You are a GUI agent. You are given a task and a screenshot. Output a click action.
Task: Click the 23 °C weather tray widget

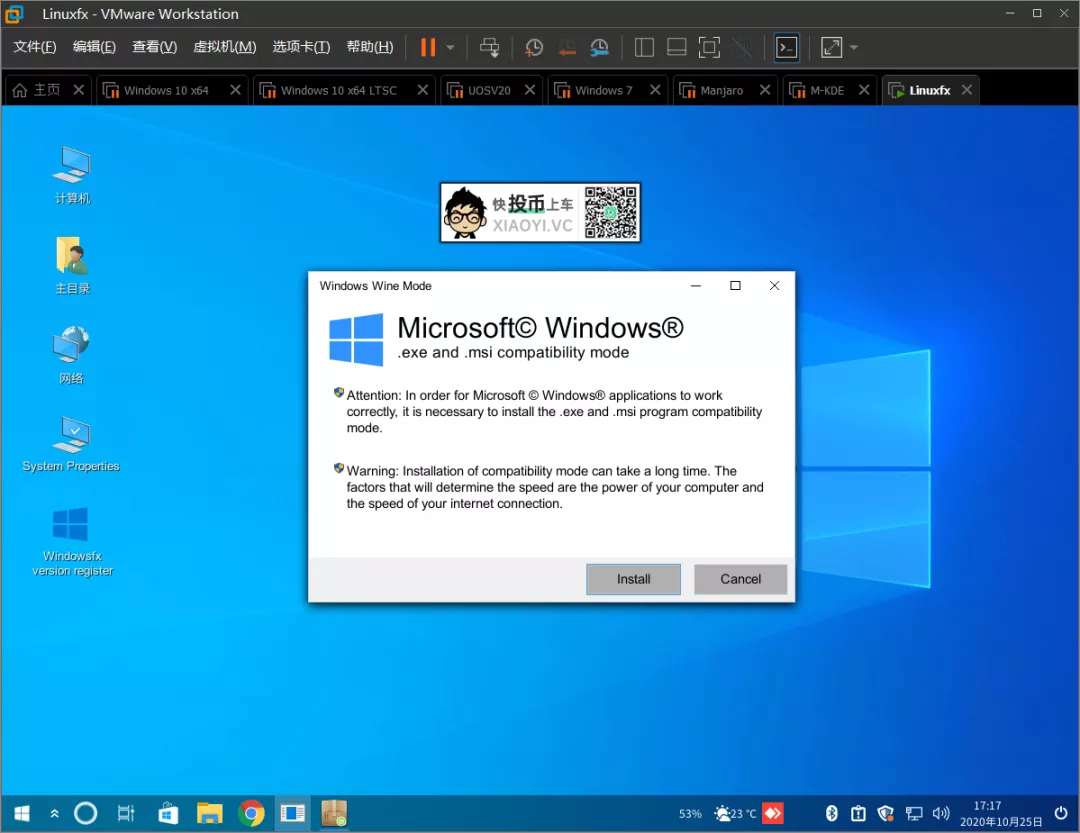(x=735, y=814)
